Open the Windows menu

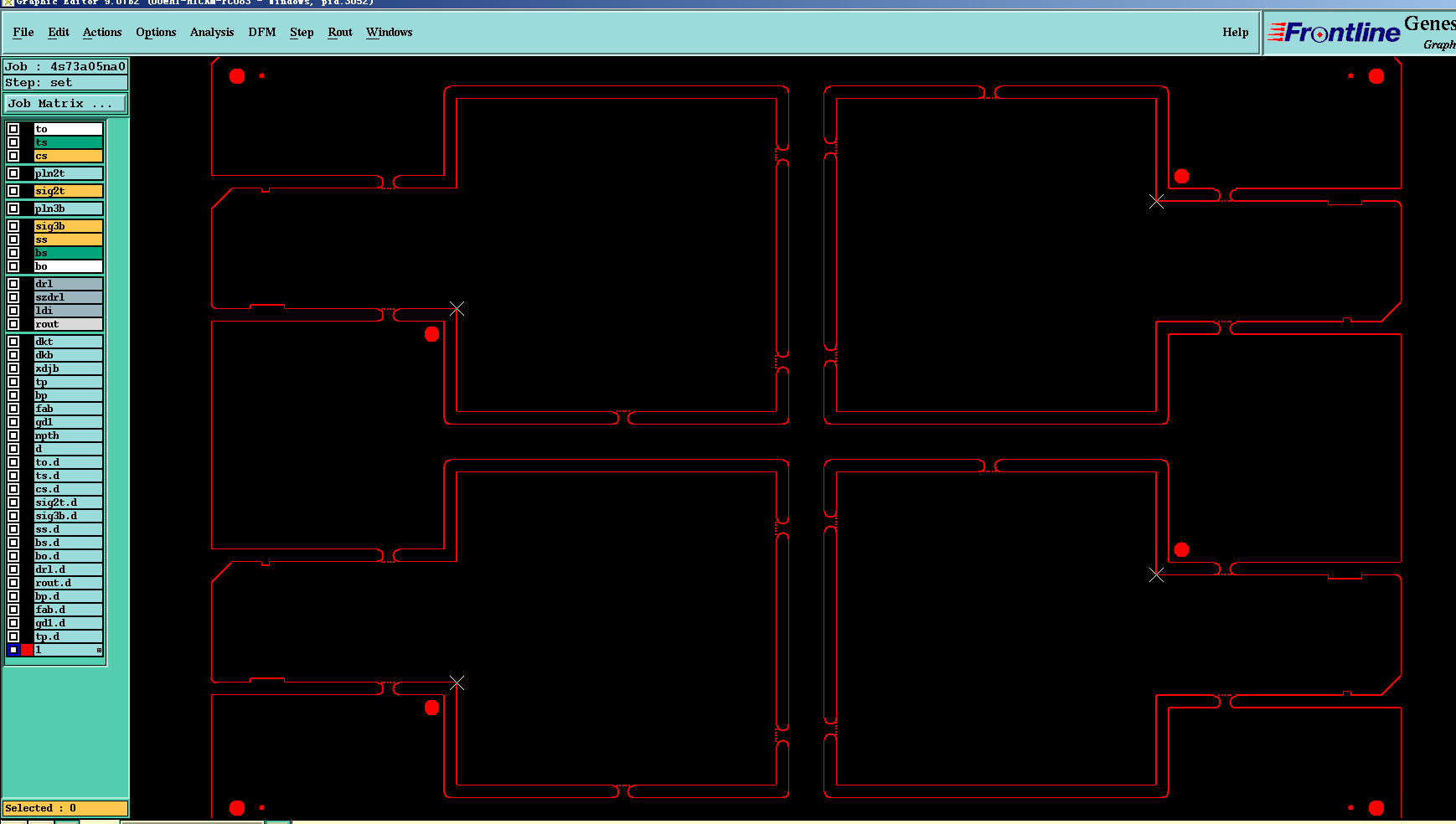coord(390,32)
